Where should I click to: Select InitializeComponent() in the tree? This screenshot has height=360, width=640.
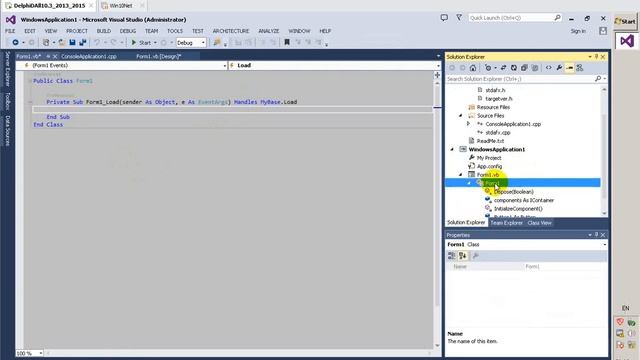click(x=518, y=209)
